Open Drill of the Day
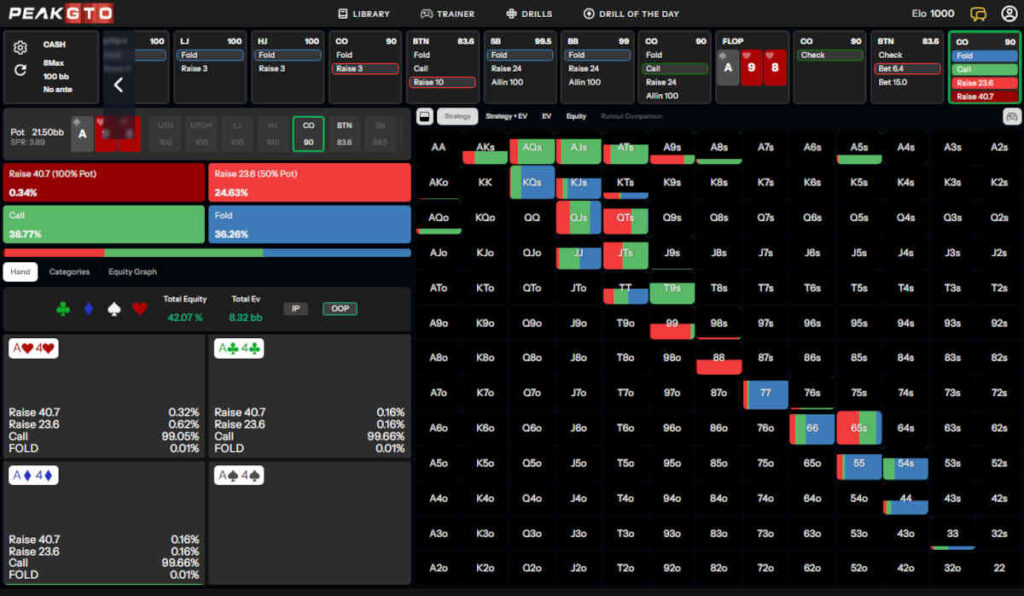The image size is (1024, 596). (x=630, y=14)
